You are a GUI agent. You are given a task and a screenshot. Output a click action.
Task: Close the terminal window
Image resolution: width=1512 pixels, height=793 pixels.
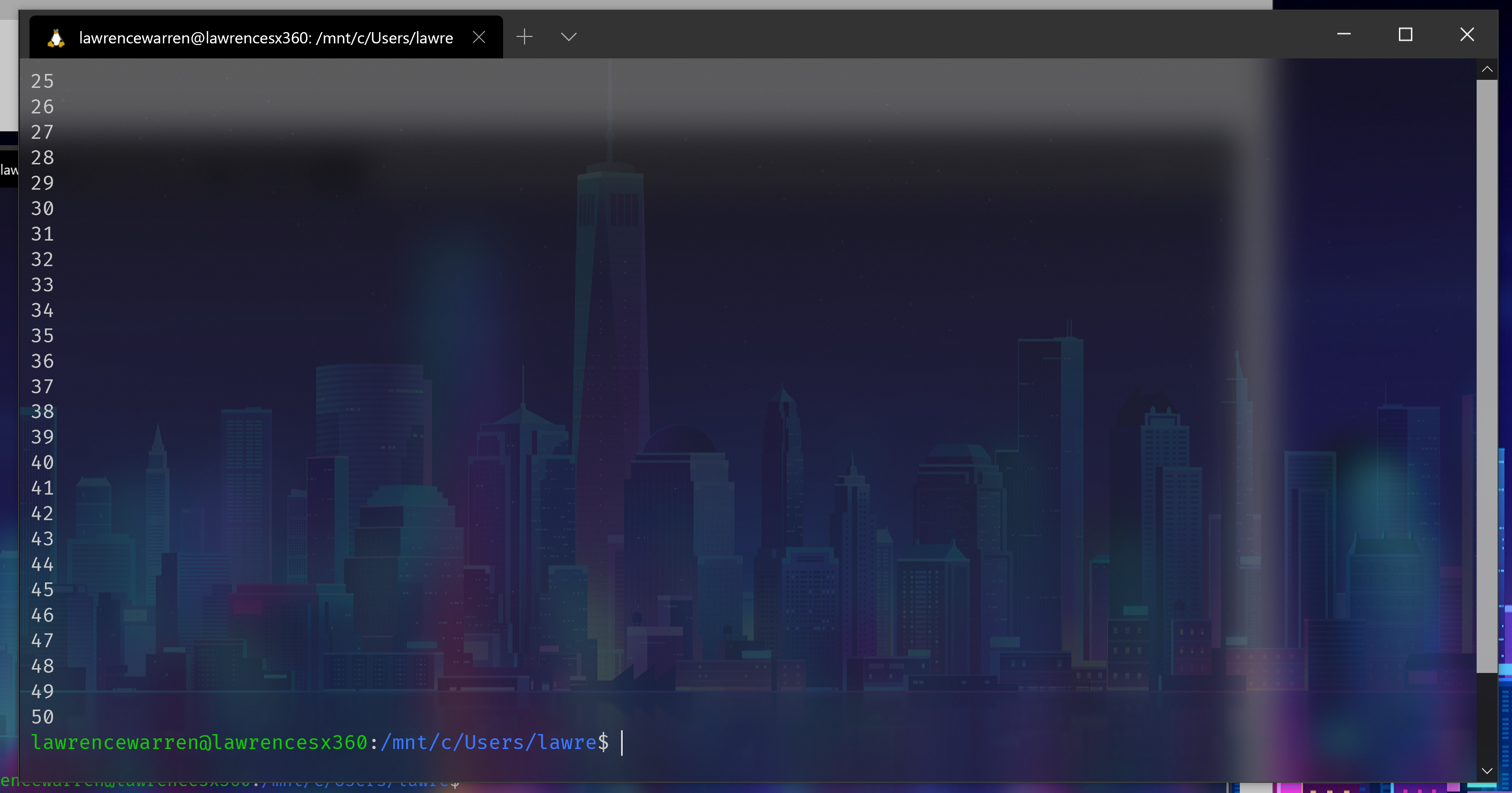1467,35
